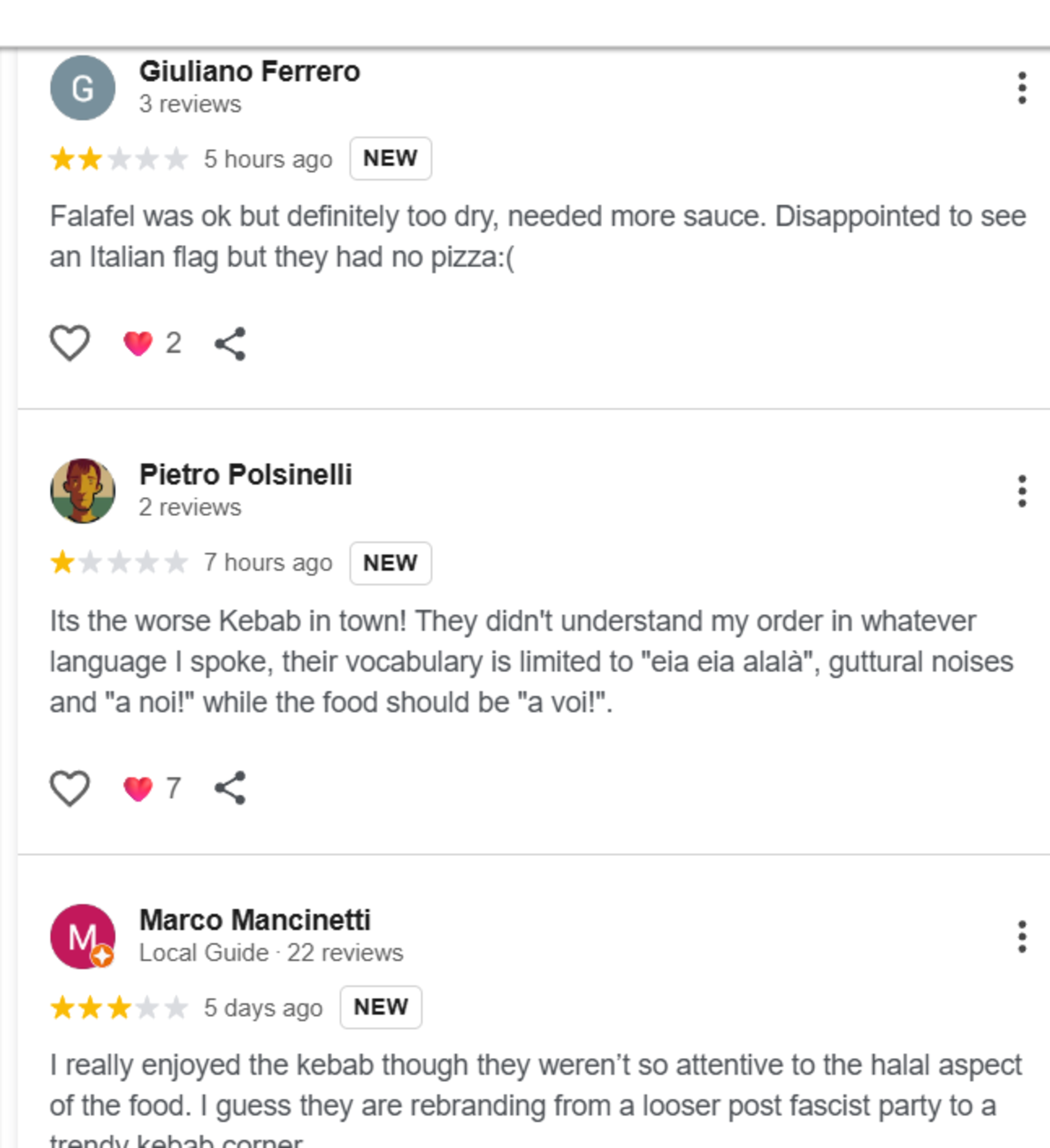Open more options for Pietro Polsinelli's review
The image size is (1050, 1148).
point(1022,491)
